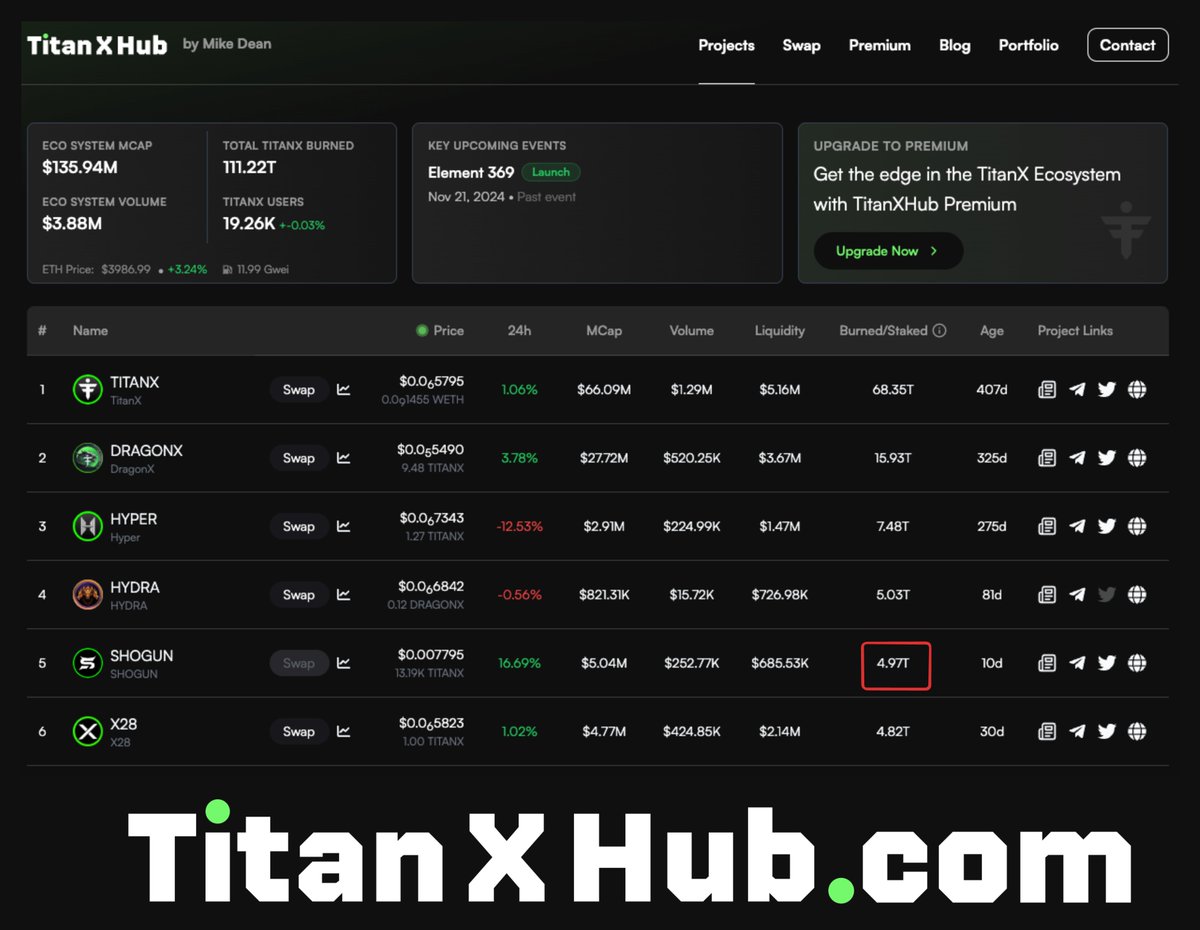Open the Portfolio nav tab

click(x=1028, y=45)
